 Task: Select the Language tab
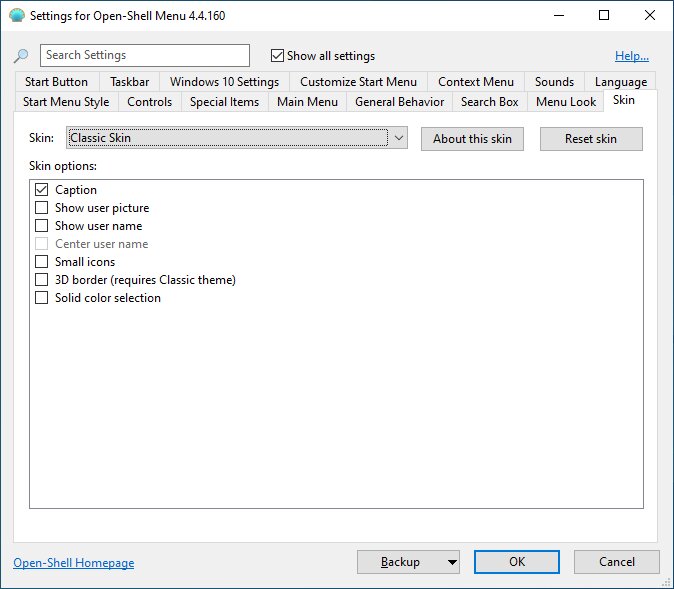click(x=621, y=82)
